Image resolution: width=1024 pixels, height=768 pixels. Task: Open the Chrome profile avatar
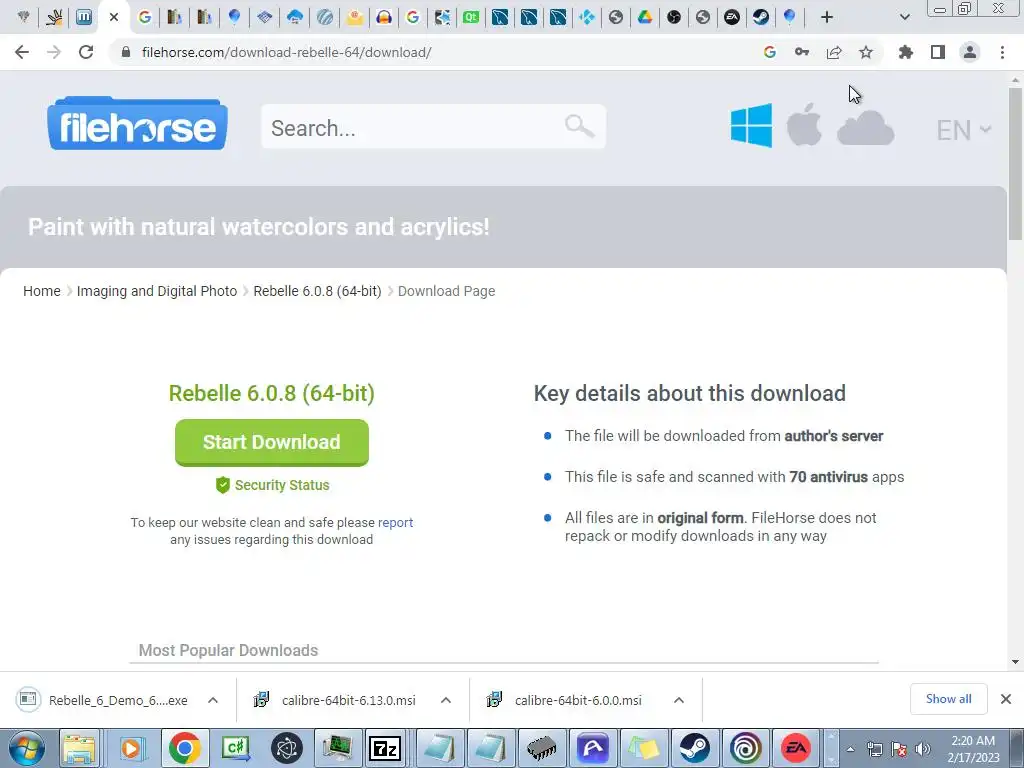point(970,52)
